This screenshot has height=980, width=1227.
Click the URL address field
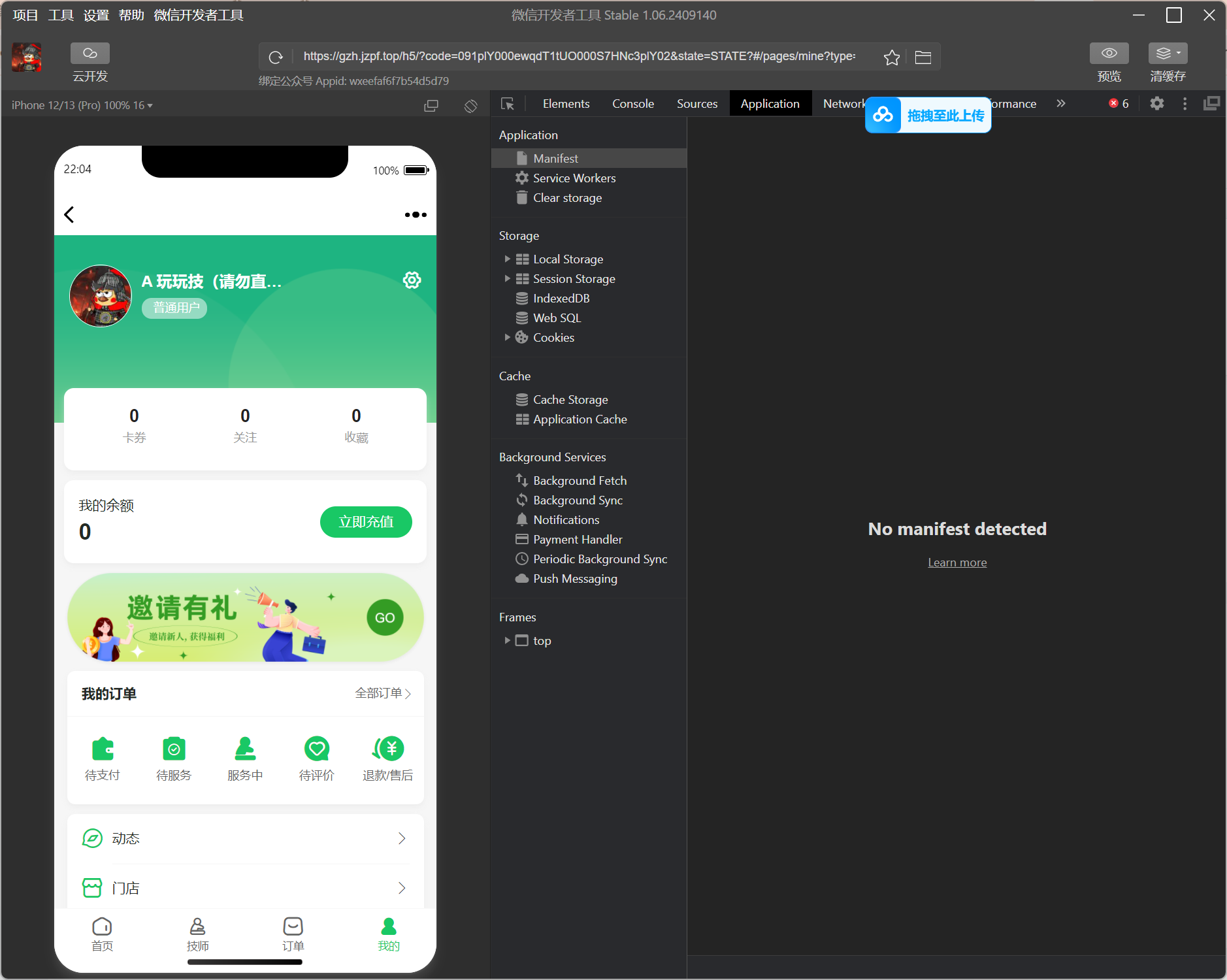579,57
